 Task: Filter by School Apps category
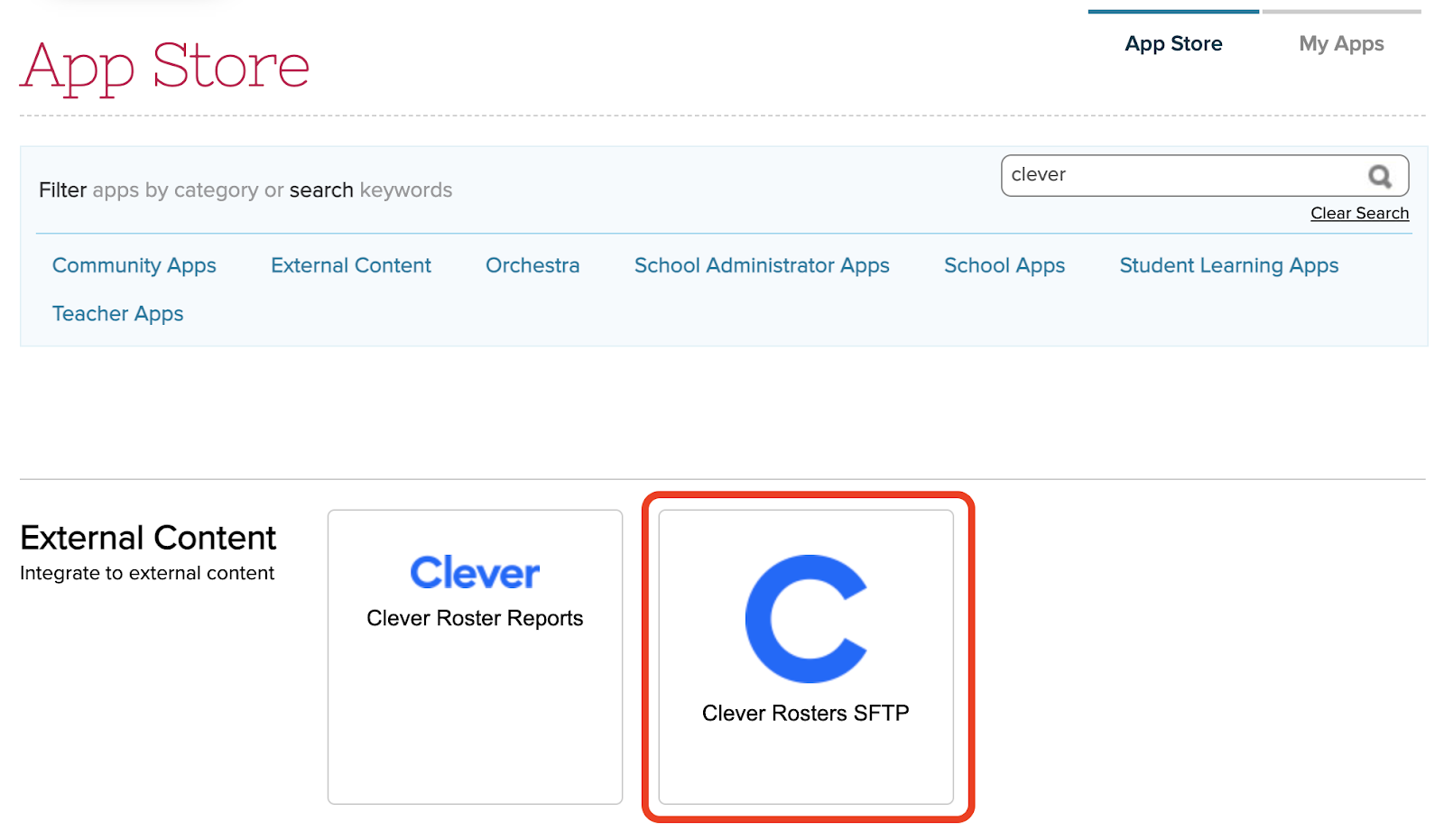tap(1004, 265)
